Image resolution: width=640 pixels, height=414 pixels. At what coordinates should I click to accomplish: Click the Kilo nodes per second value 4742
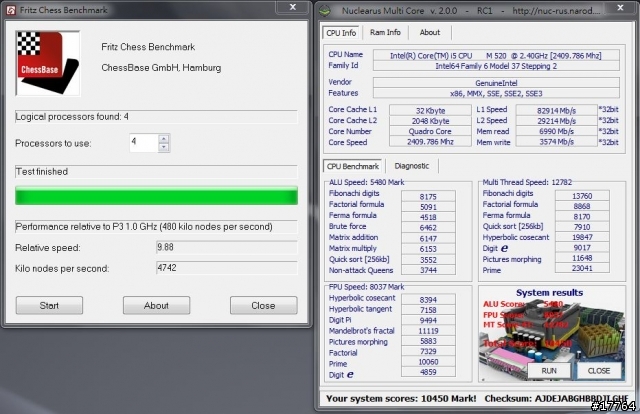tap(227, 268)
